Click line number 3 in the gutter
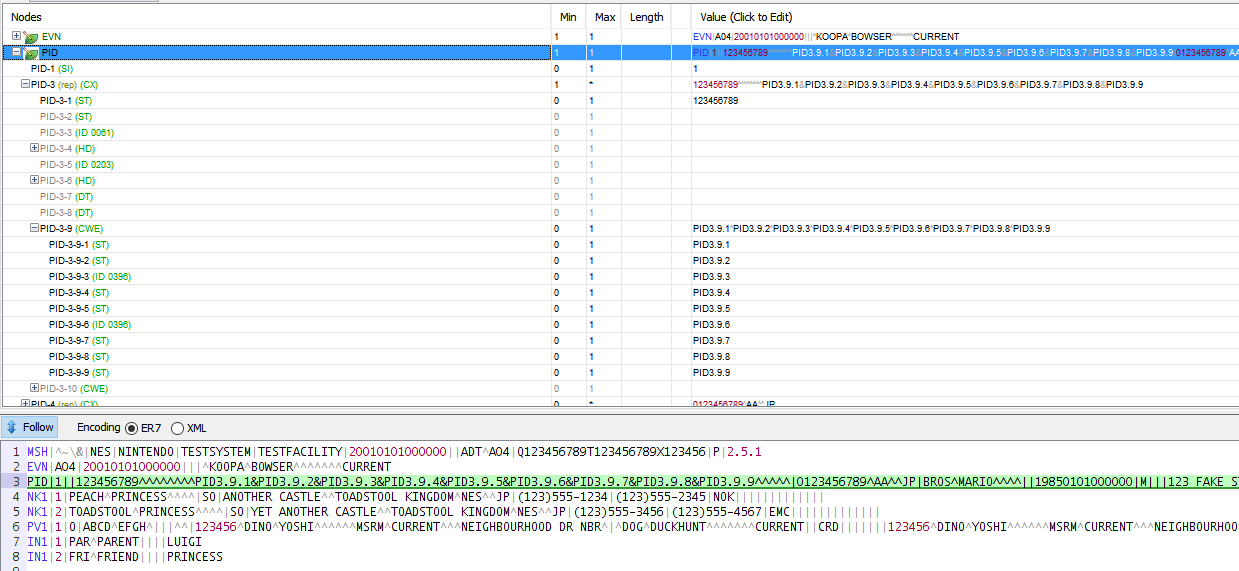Image resolution: width=1239 pixels, height=571 pixels. [16, 481]
